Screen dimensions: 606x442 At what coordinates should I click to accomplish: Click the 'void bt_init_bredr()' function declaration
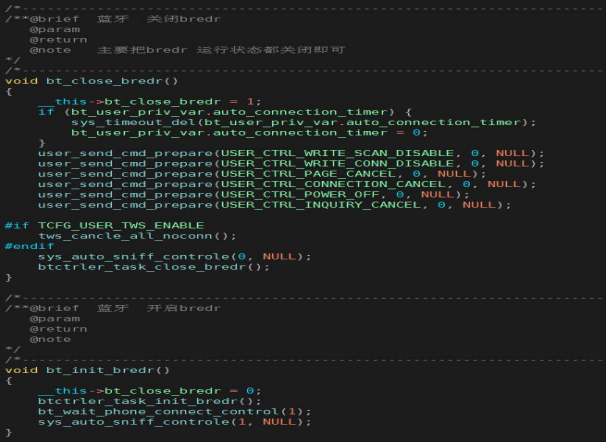point(87,370)
